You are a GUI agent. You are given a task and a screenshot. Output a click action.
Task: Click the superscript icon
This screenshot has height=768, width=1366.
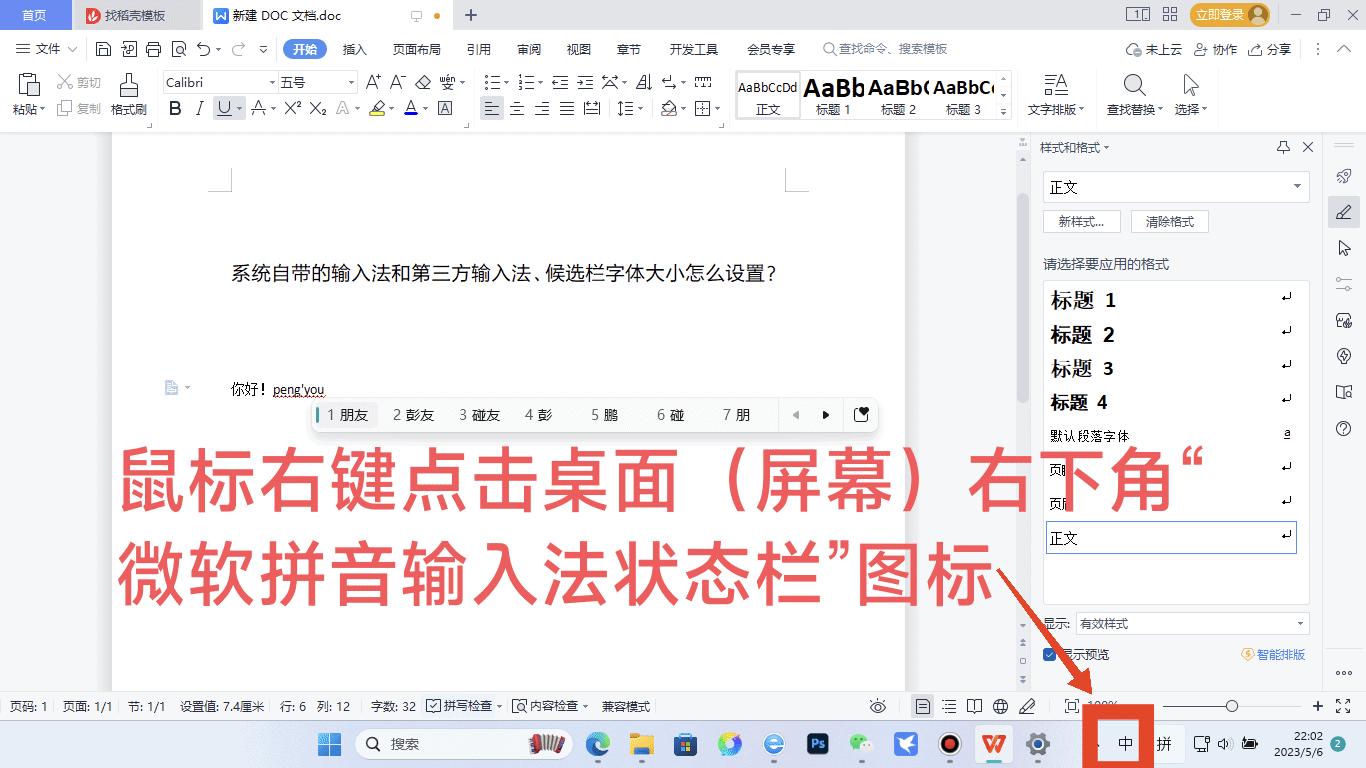[290, 108]
